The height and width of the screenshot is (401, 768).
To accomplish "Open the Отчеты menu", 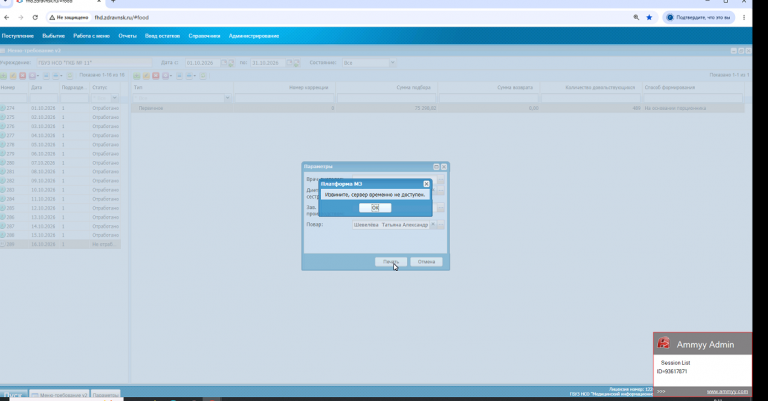I will (x=127, y=36).
